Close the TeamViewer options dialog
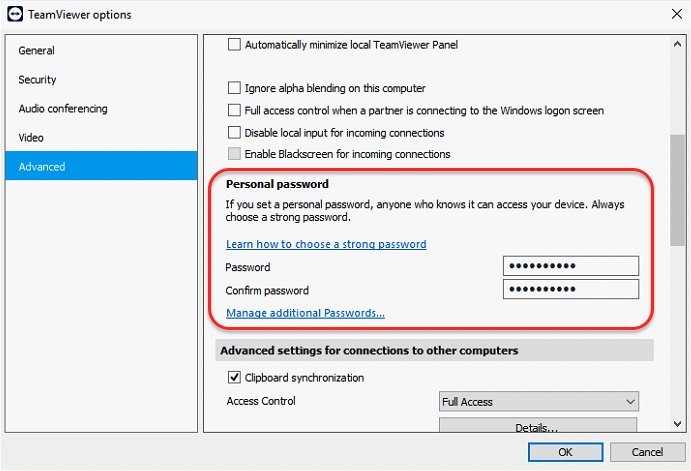The image size is (691, 471). tap(677, 14)
